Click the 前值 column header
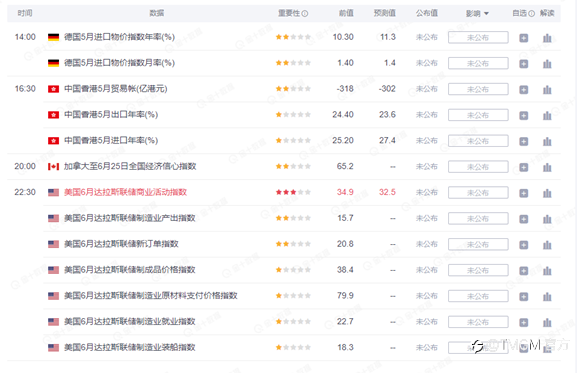Viewport: 577px width, 373px height. 346,13
